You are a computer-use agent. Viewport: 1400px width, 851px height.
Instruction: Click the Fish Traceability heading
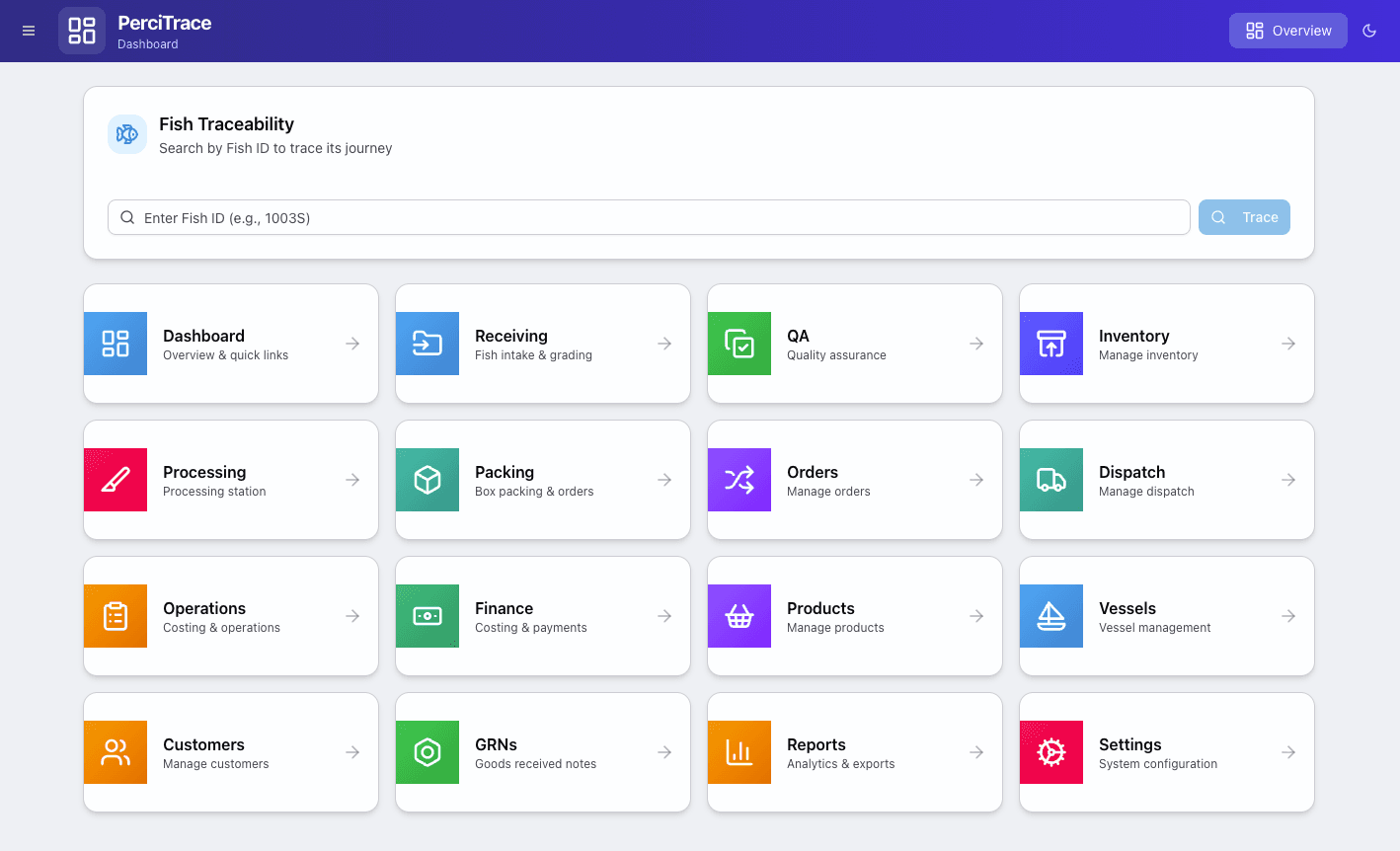pos(226,124)
